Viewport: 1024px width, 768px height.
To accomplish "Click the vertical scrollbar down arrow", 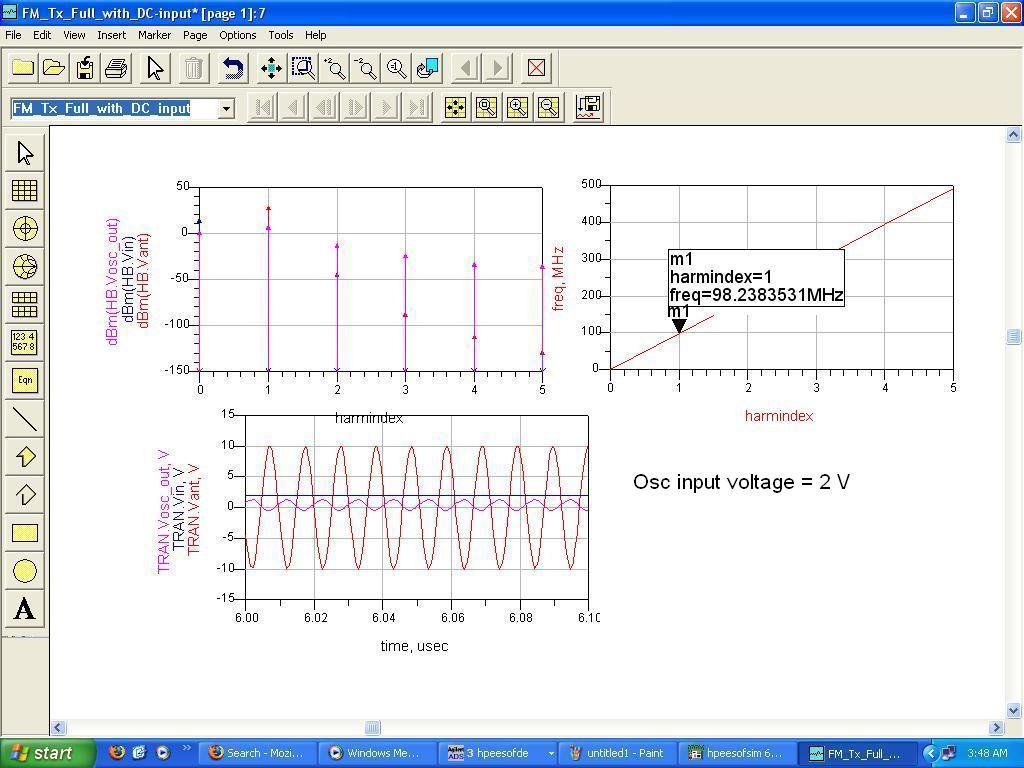I will pos(1014,711).
